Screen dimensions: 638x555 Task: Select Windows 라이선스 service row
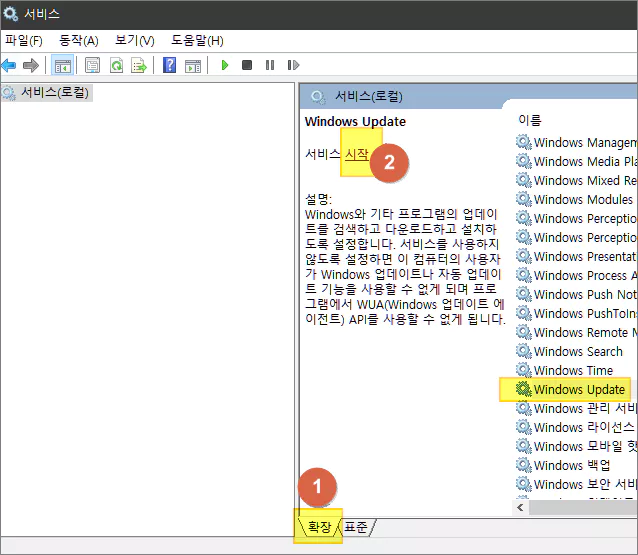tap(576, 427)
